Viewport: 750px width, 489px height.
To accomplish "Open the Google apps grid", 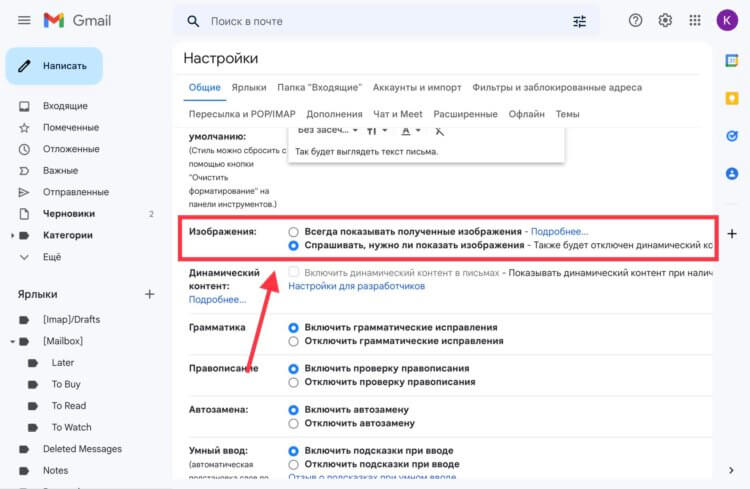I will [695, 21].
